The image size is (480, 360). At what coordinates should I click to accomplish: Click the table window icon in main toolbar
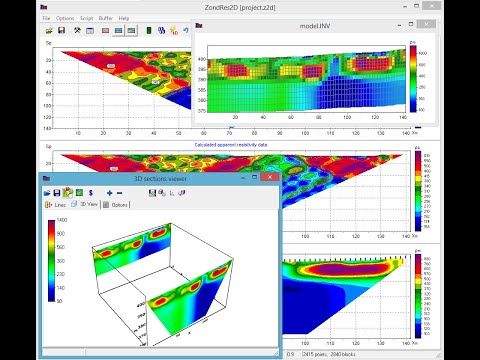coord(90,31)
